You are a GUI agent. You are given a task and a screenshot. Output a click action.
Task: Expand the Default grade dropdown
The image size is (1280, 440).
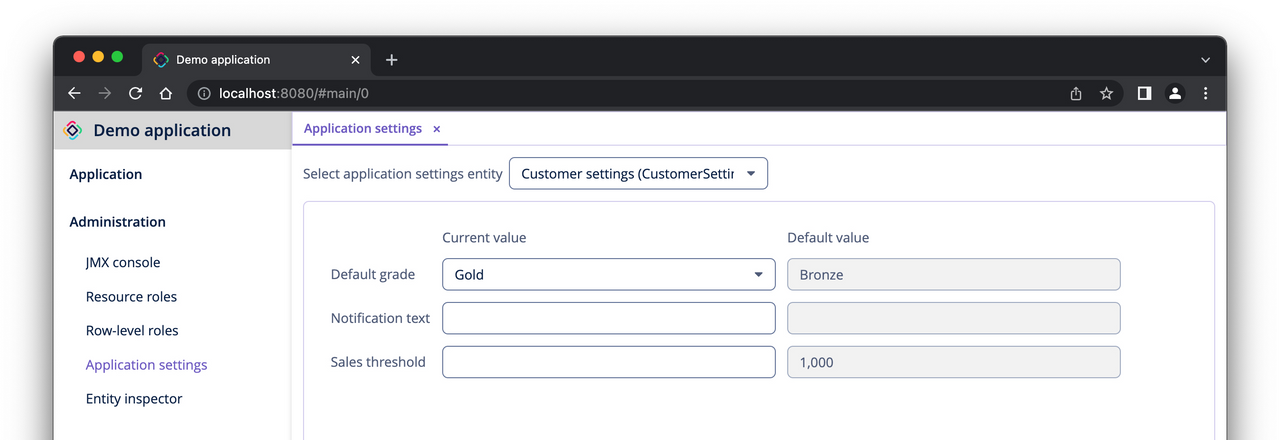(x=758, y=274)
